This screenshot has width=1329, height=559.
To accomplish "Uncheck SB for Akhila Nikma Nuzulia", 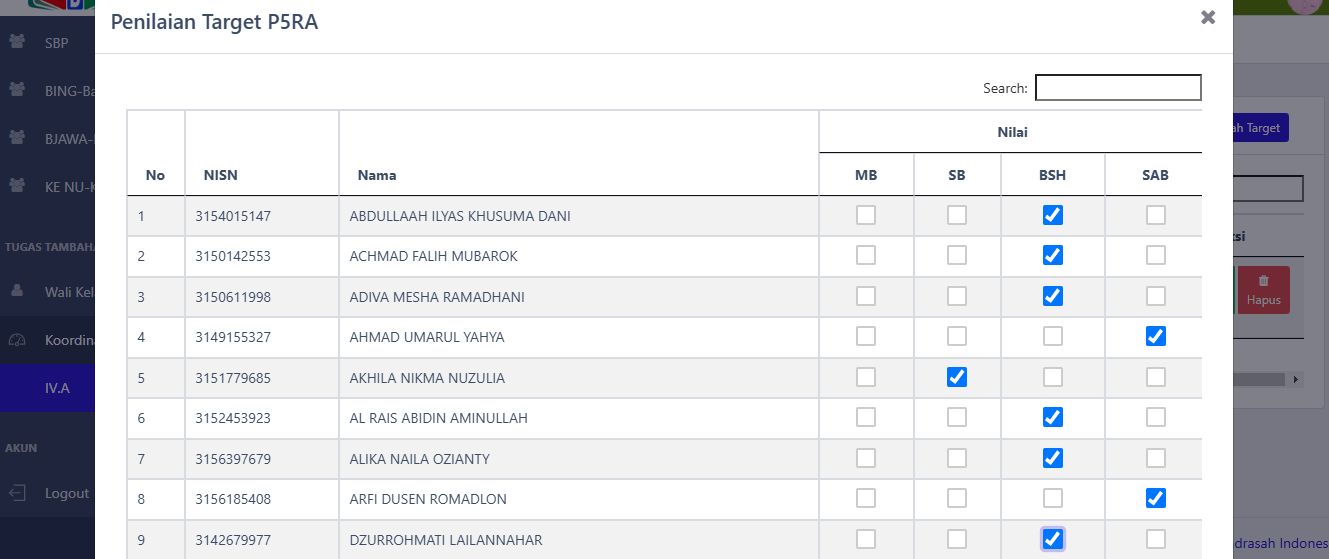I will (x=957, y=377).
